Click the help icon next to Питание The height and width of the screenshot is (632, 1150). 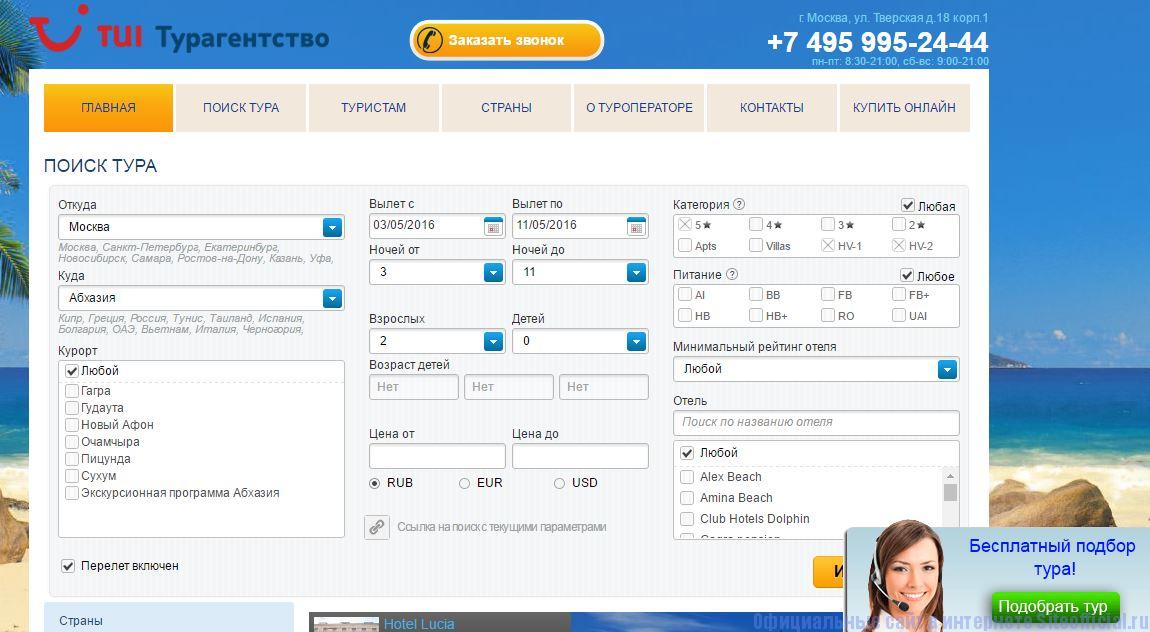[732, 275]
